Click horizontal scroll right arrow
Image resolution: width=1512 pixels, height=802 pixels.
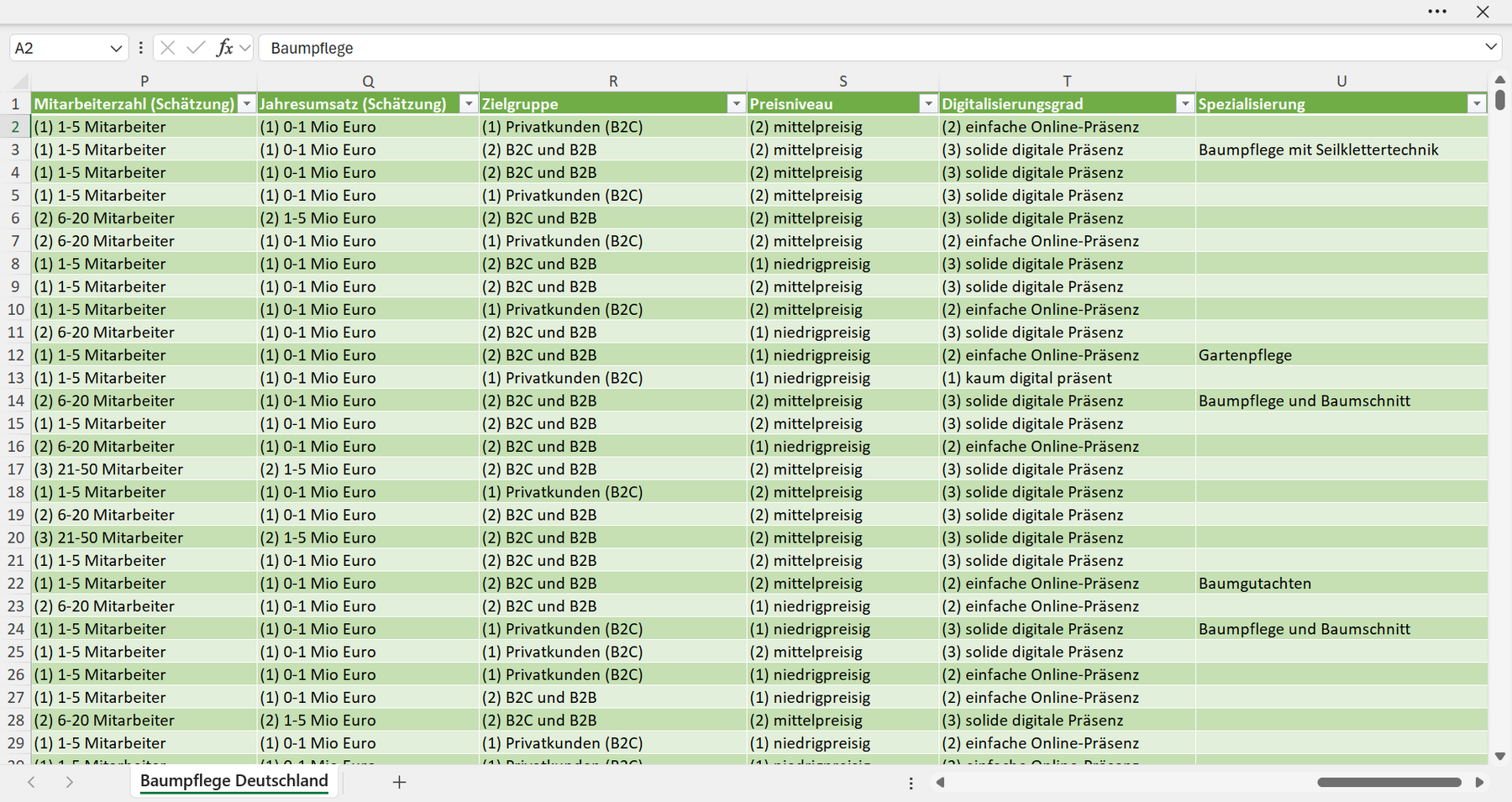point(1479,782)
